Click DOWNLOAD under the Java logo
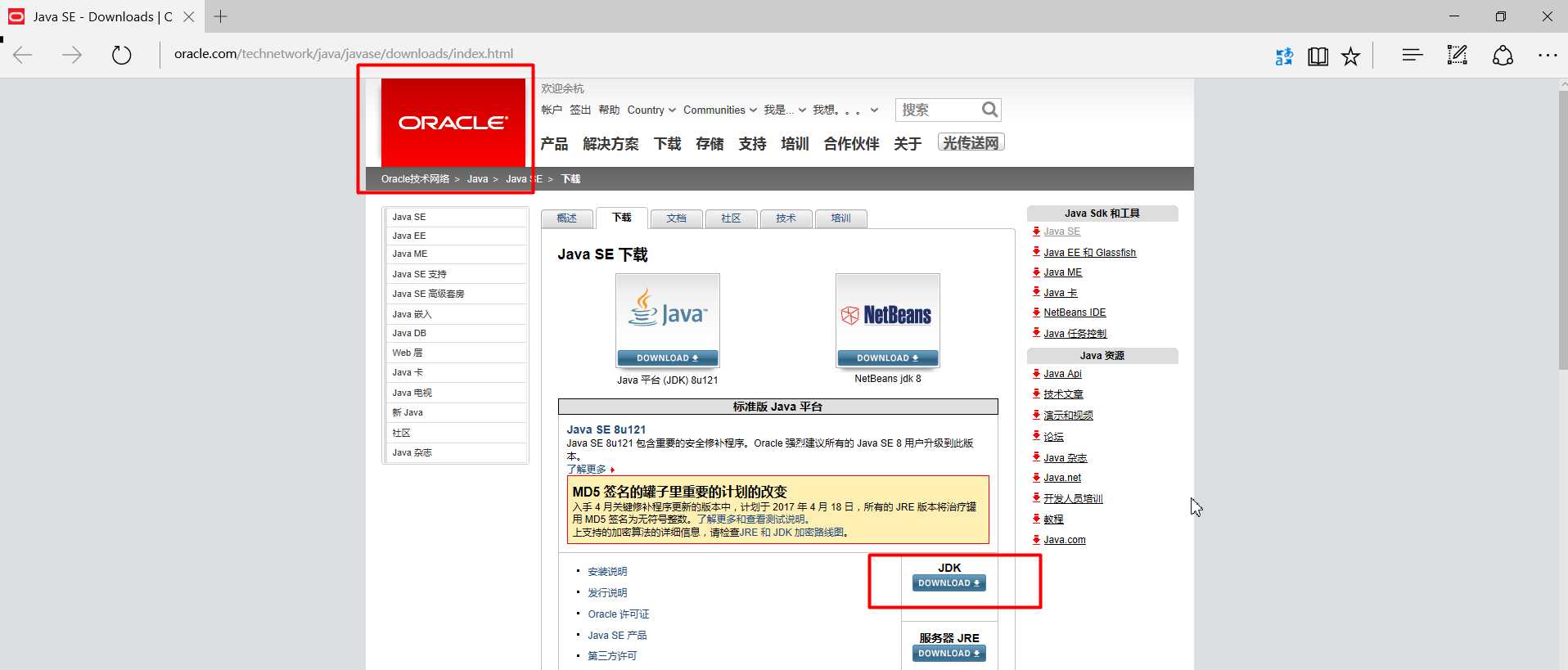This screenshot has width=1568, height=670. coord(668,358)
